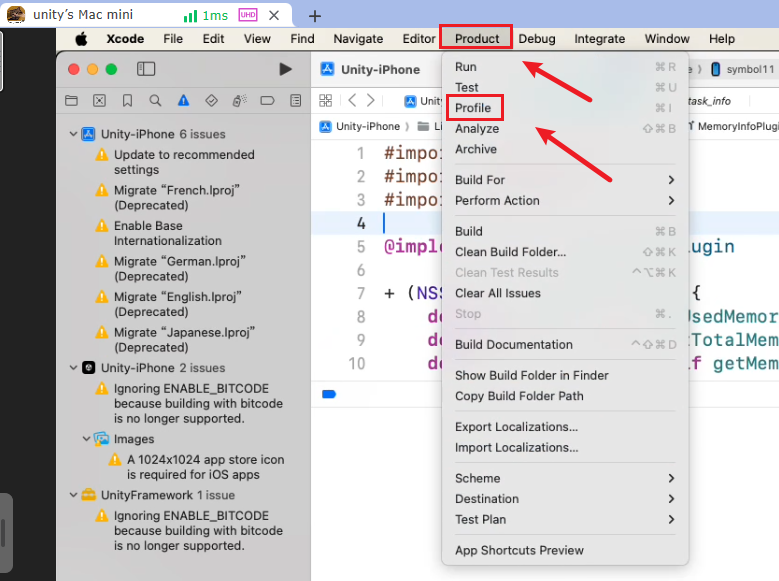Select Clear All Issues menu item

click(565, 293)
